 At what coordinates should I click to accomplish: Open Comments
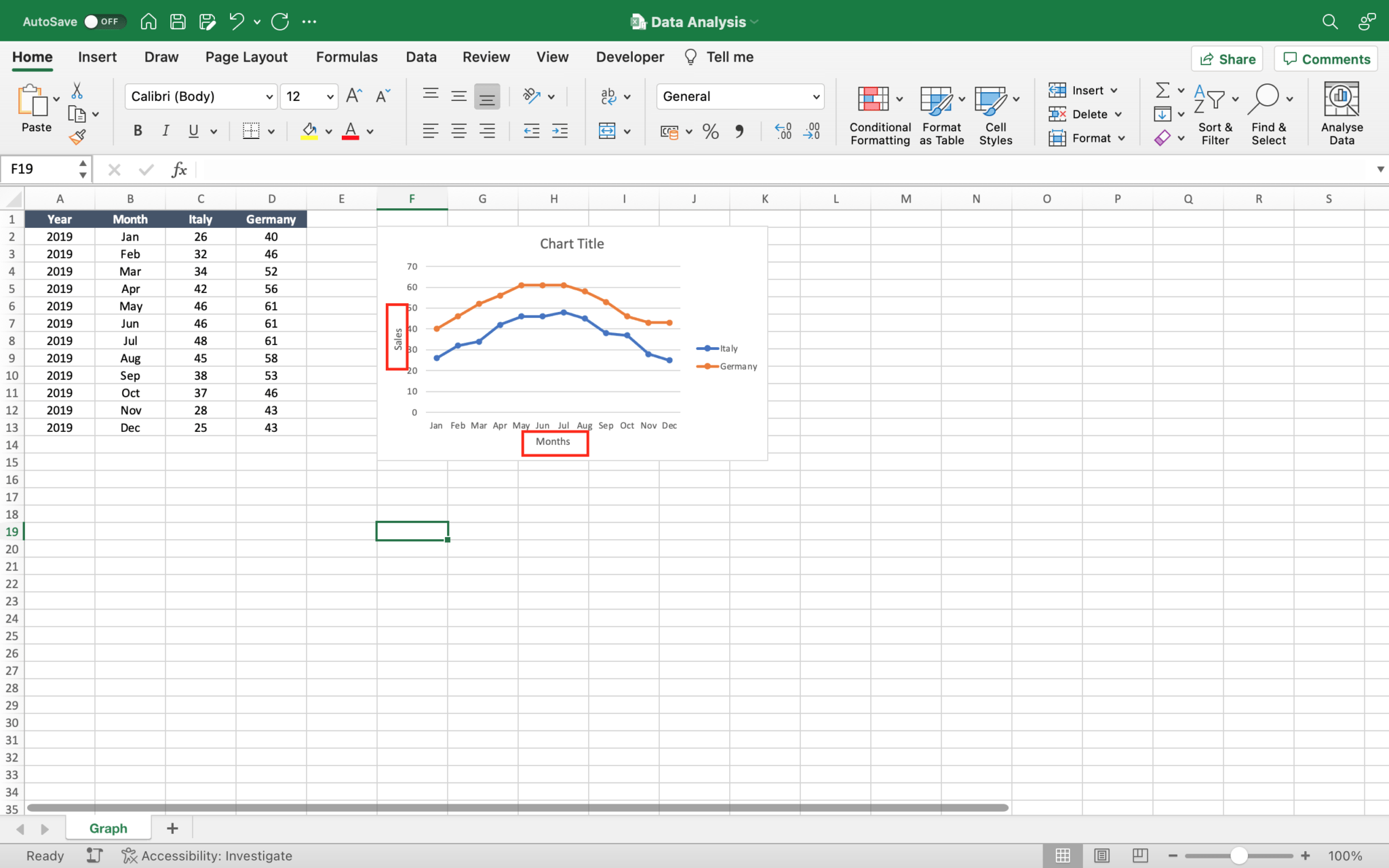coord(1325,59)
